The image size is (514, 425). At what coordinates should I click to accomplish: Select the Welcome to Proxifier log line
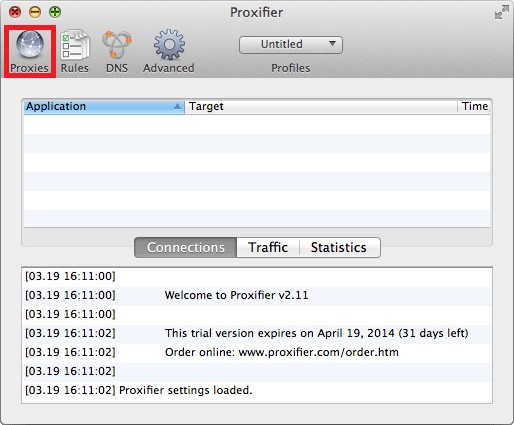[257, 295]
